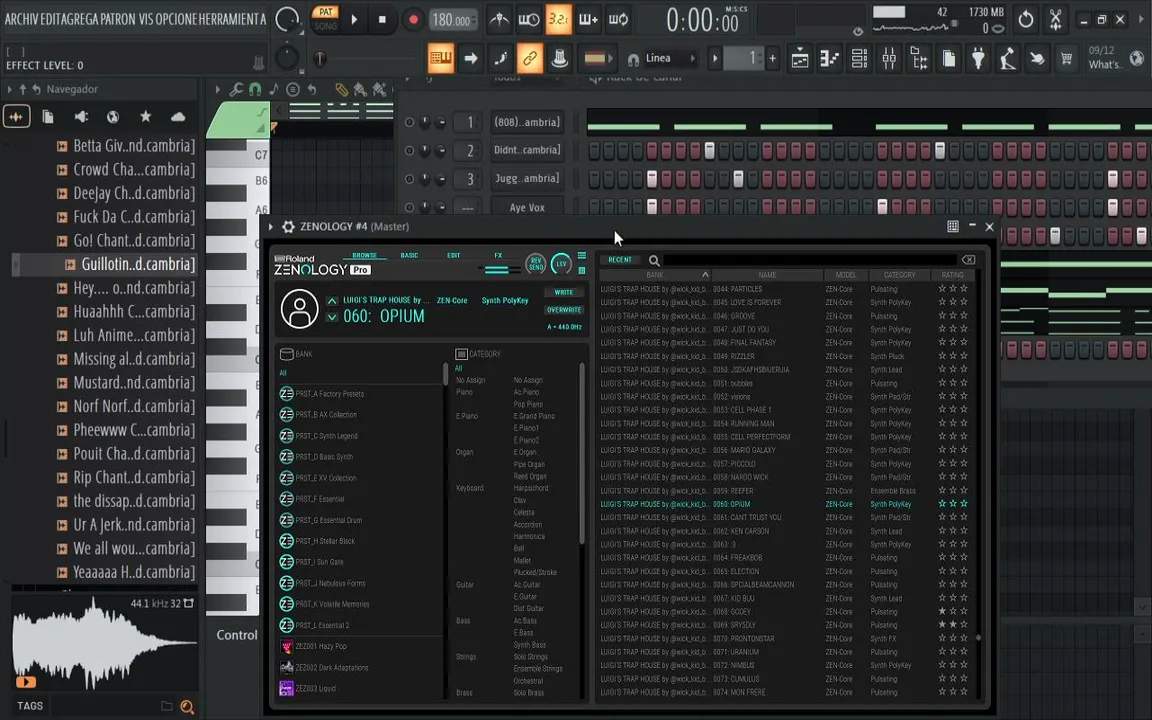The image size is (1152, 720).
Task: Open the piano roll menu arrow
Action: coord(217,90)
